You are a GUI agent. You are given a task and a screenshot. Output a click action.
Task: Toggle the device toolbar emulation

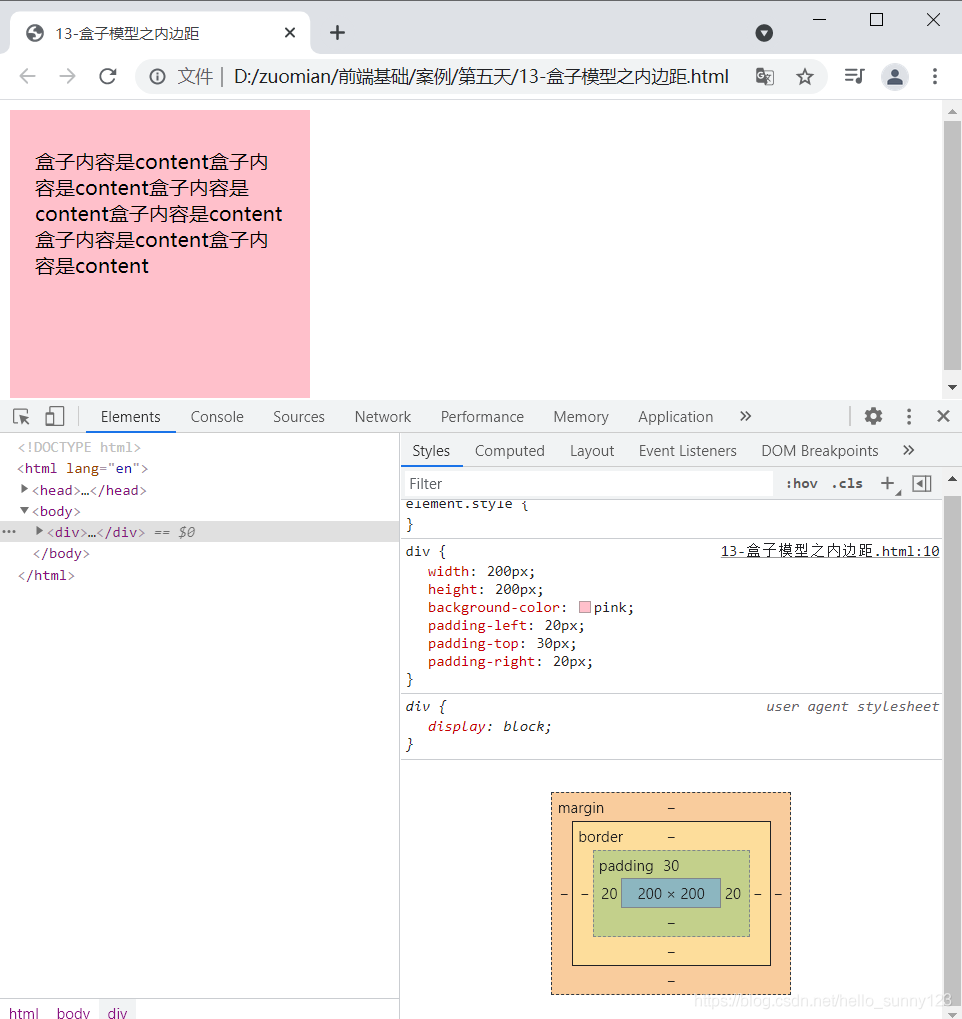[x=54, y=415]
